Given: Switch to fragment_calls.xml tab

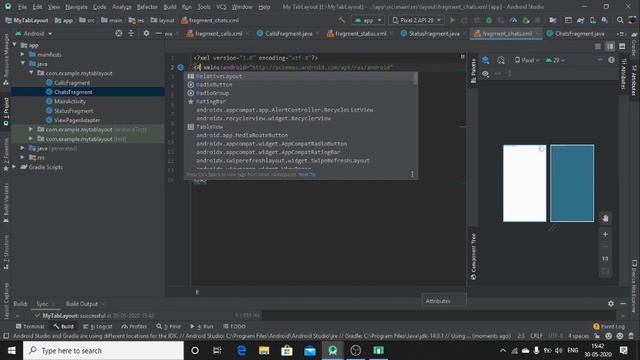Looking at the screenshot, I should point(215,33).
